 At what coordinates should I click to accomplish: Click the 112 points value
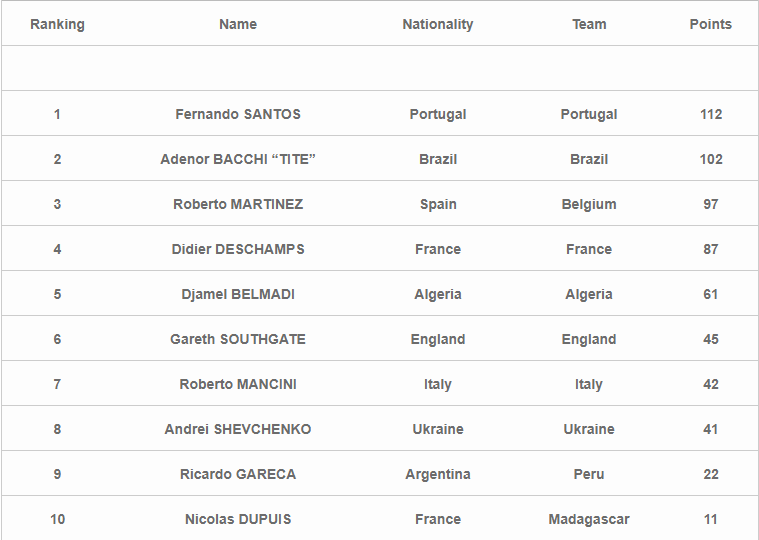711,114
